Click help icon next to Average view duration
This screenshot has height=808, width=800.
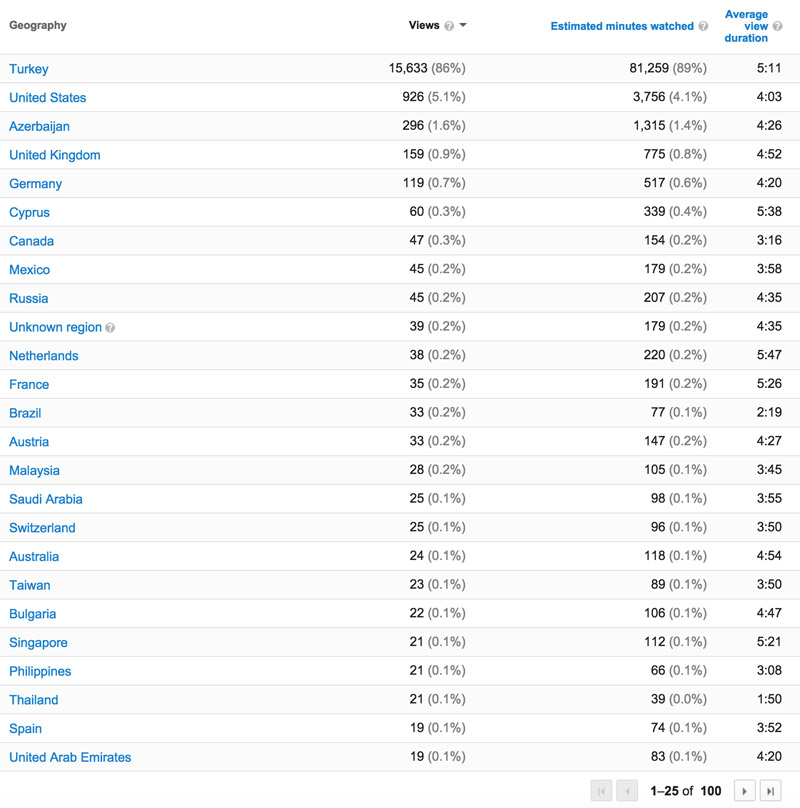(777, 26)
